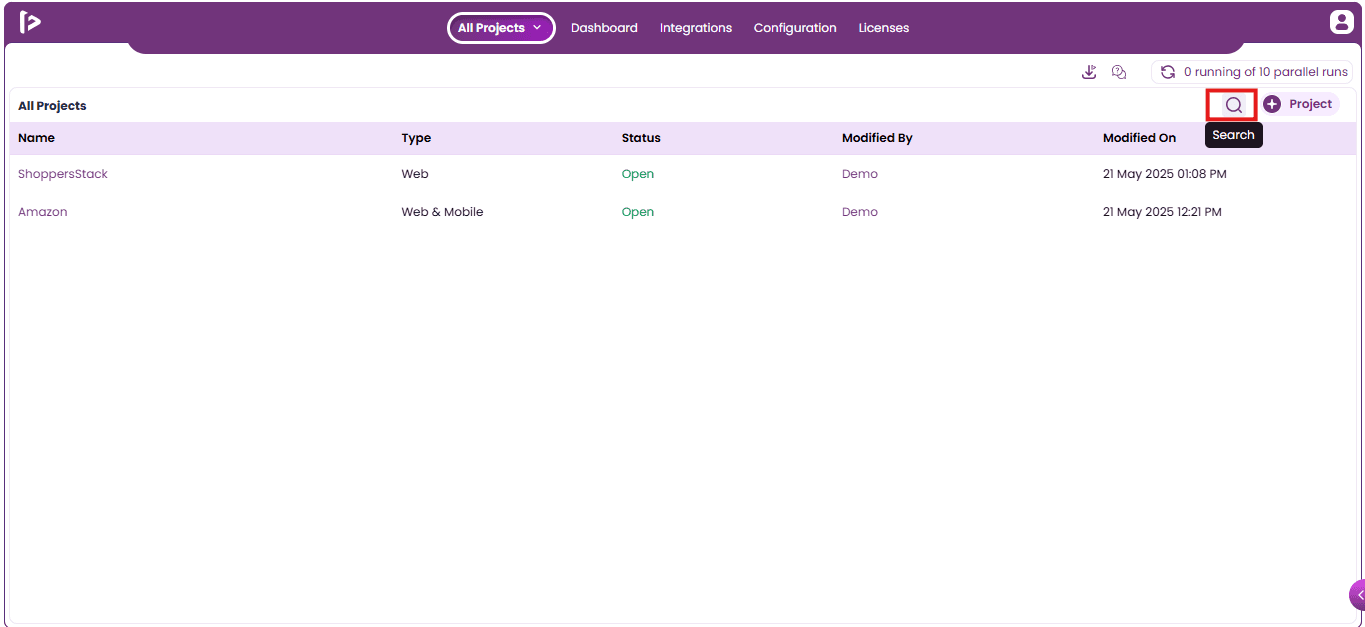Screen dimensions: 1365x627
Task: Open the All Projects dropdown
Action: click(x=501, y=28)
